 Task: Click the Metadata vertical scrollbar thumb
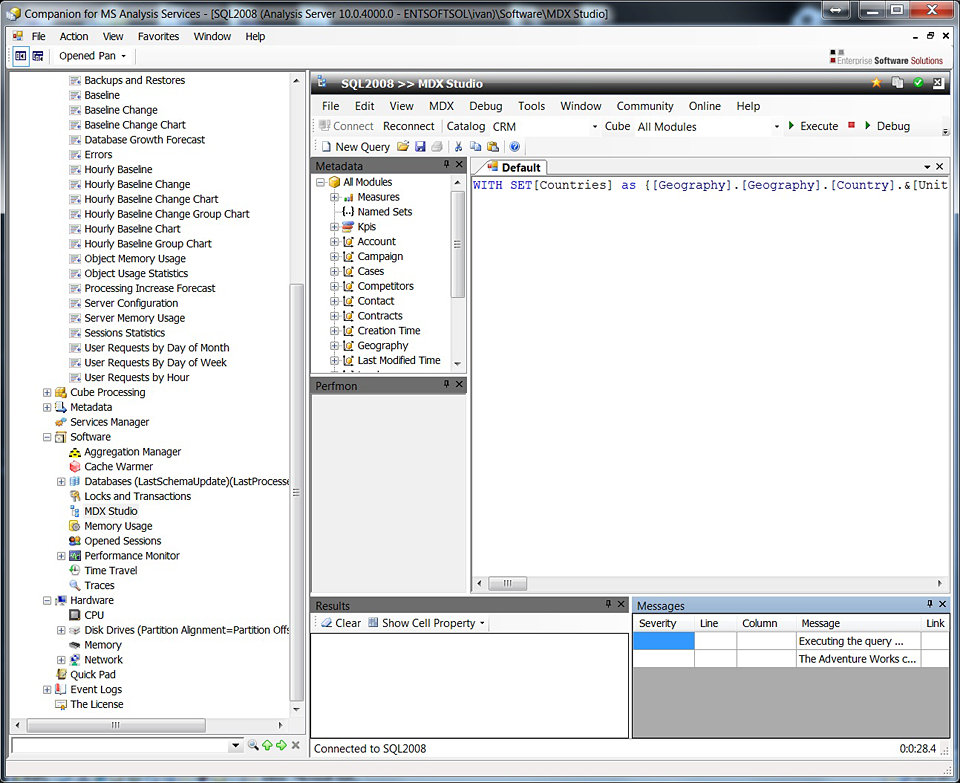(x=457, y=244)
